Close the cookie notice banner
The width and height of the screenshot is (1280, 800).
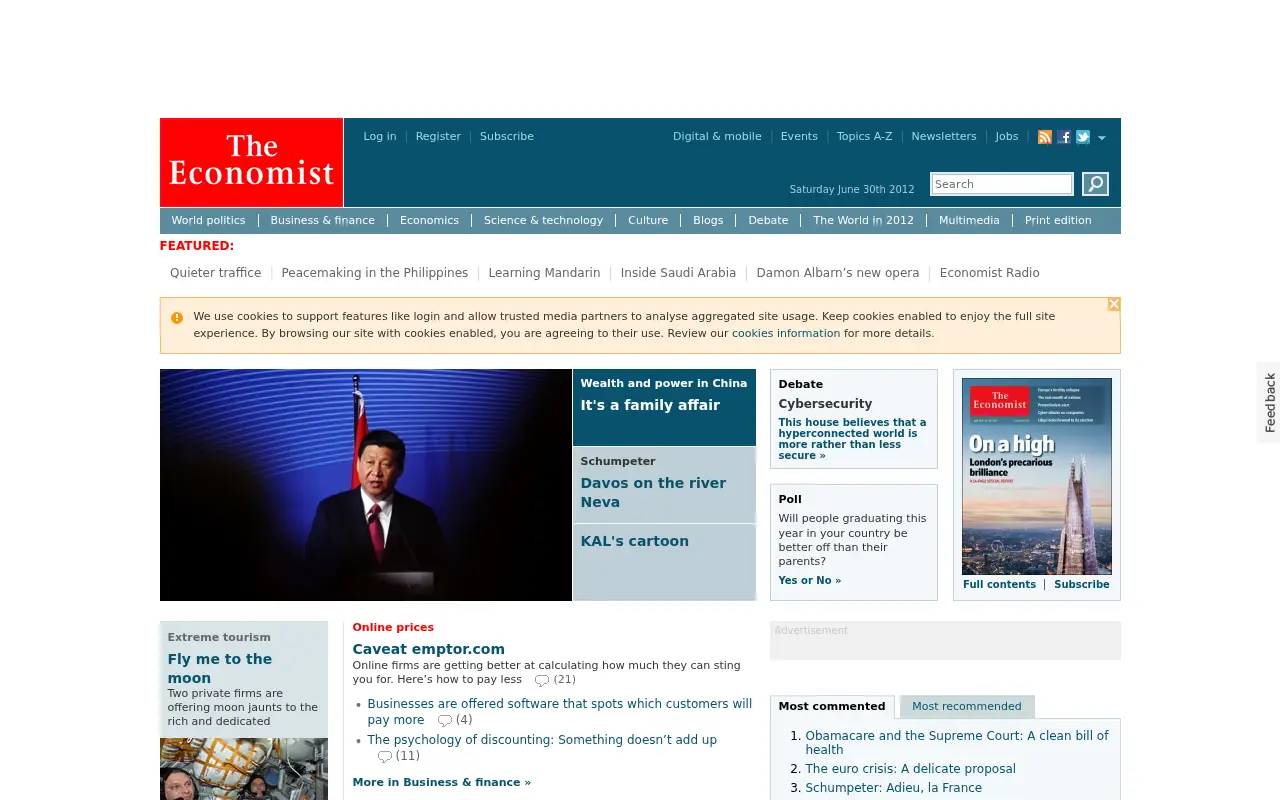pyautogui.click(x=1113, y=304)
